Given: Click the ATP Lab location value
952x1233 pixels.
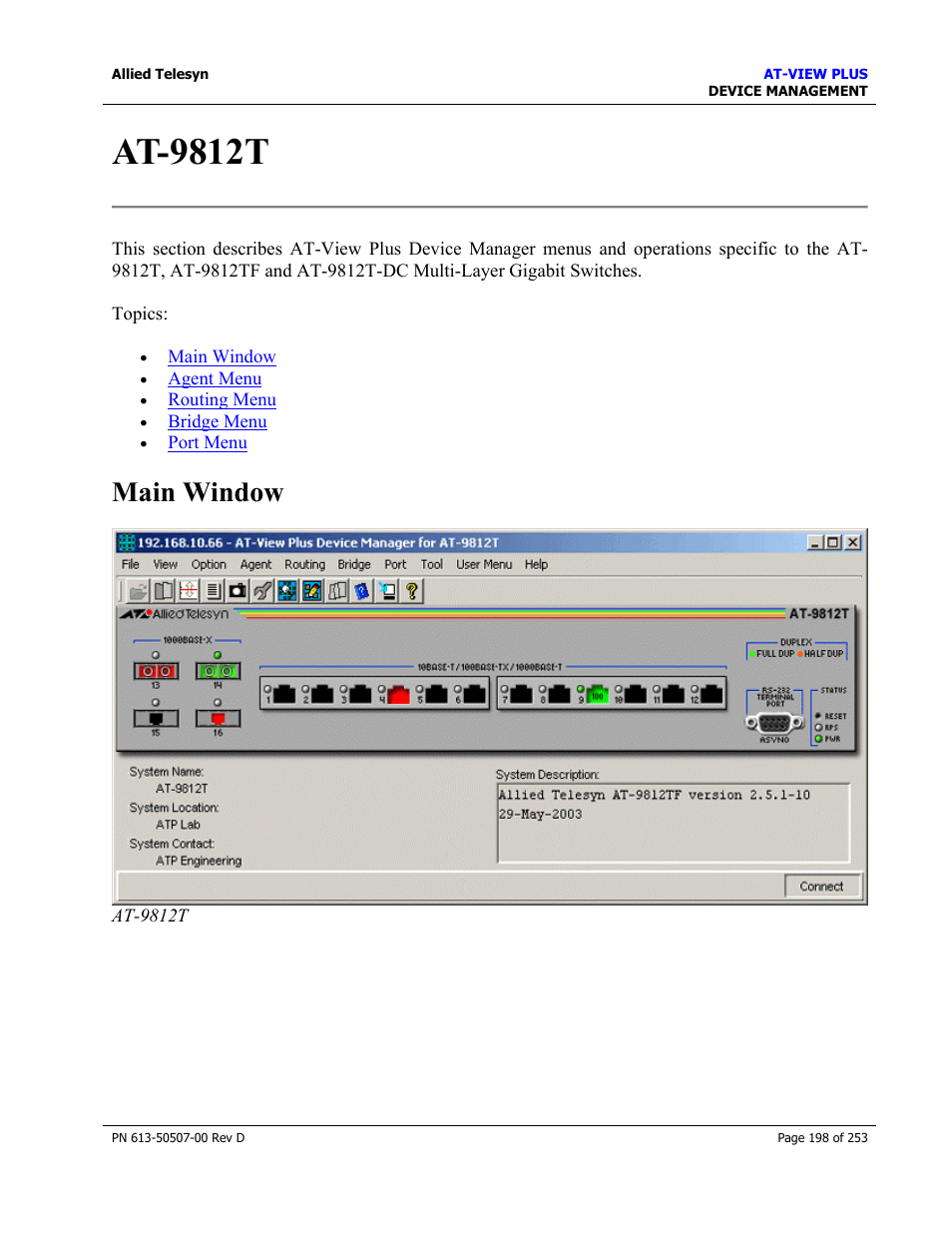Looking at the screenshot, I should pos(178,825).
